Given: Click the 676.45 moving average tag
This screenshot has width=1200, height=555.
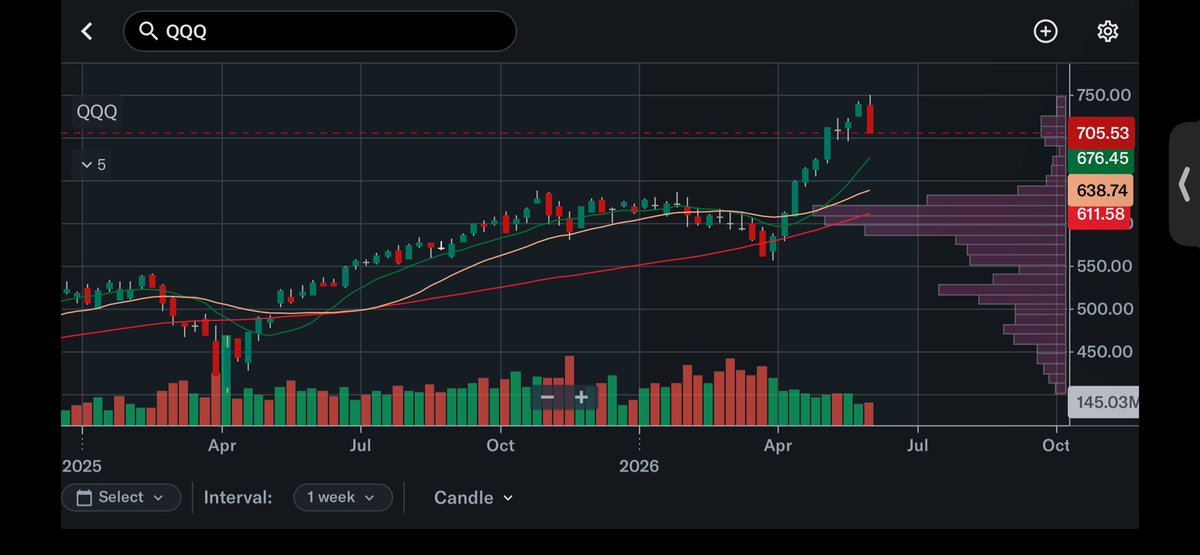Looking at the screenshot, I should pos(1101,158).
